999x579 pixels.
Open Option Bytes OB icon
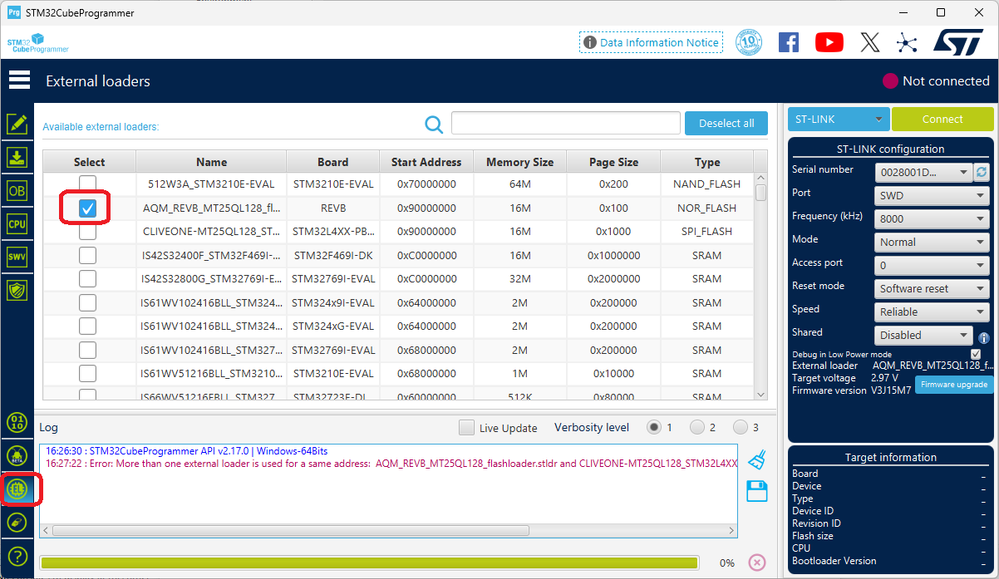pos(17,190)
